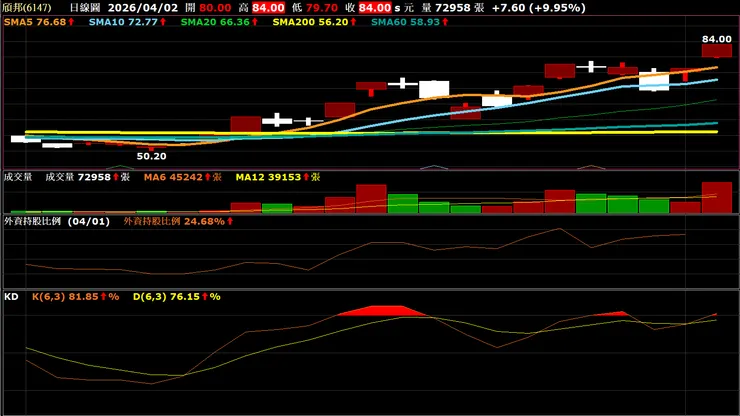740x416 pixels.
Task: Click the MA6 45242 volume legend
Action: click(183, 177)
